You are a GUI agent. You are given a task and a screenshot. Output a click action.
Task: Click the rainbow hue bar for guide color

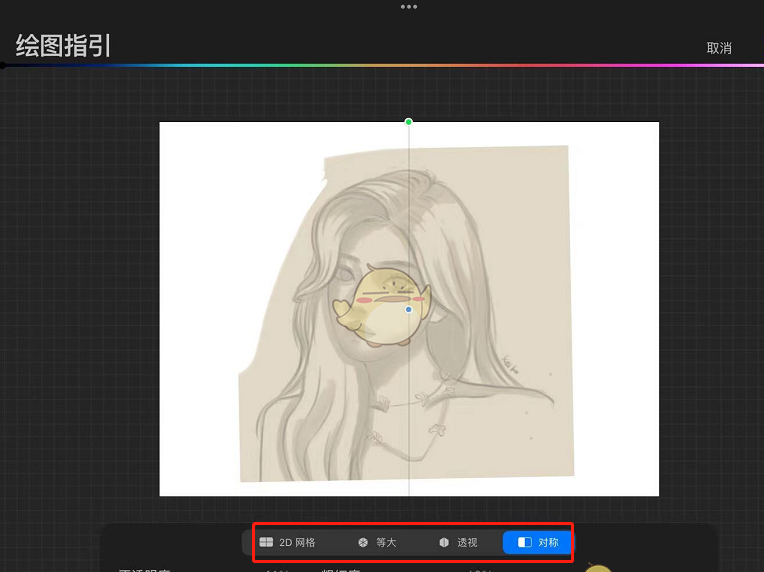382,65
